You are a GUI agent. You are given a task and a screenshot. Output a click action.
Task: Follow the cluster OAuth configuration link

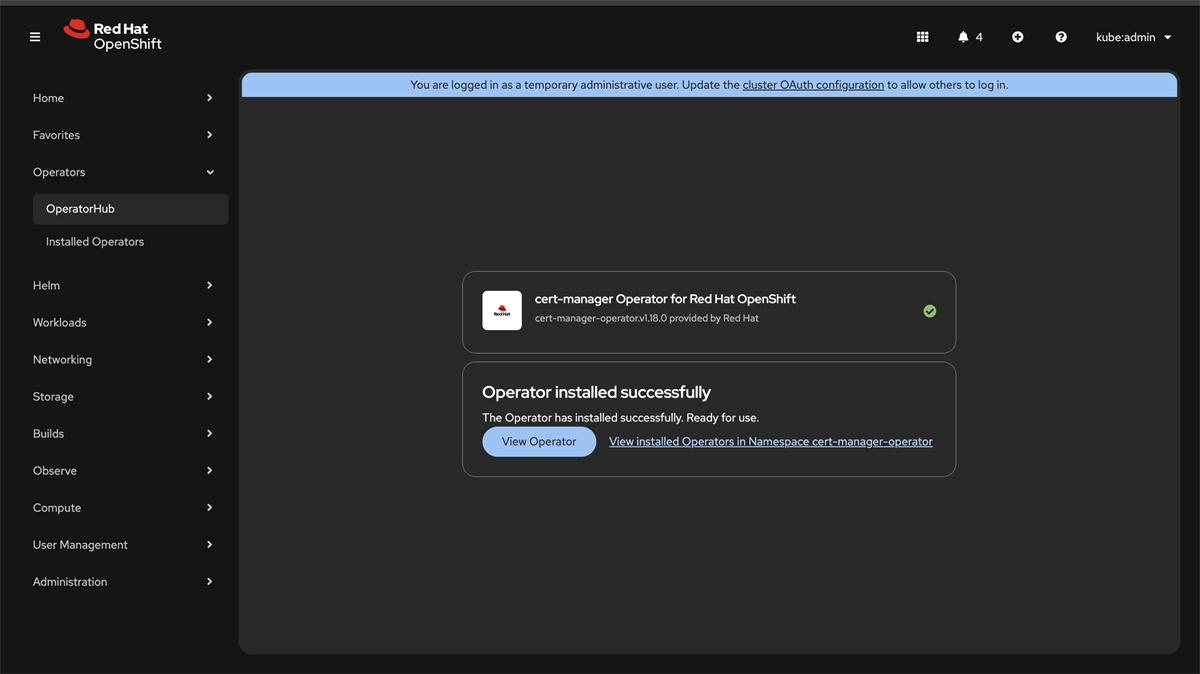coord(813,85)
